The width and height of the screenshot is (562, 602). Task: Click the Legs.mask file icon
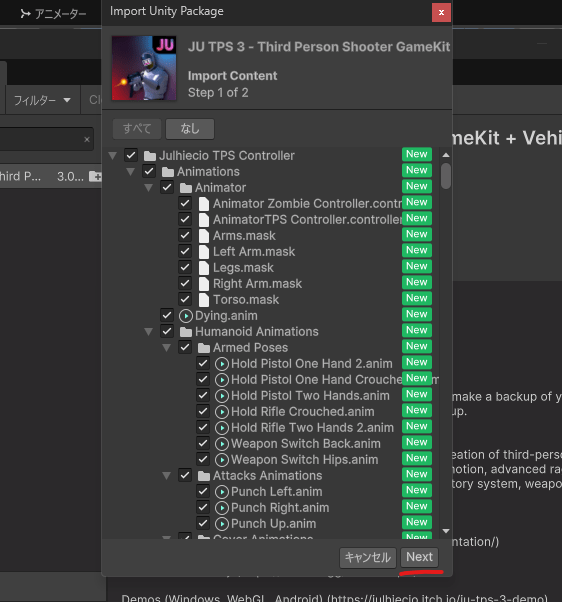[204, 268]
